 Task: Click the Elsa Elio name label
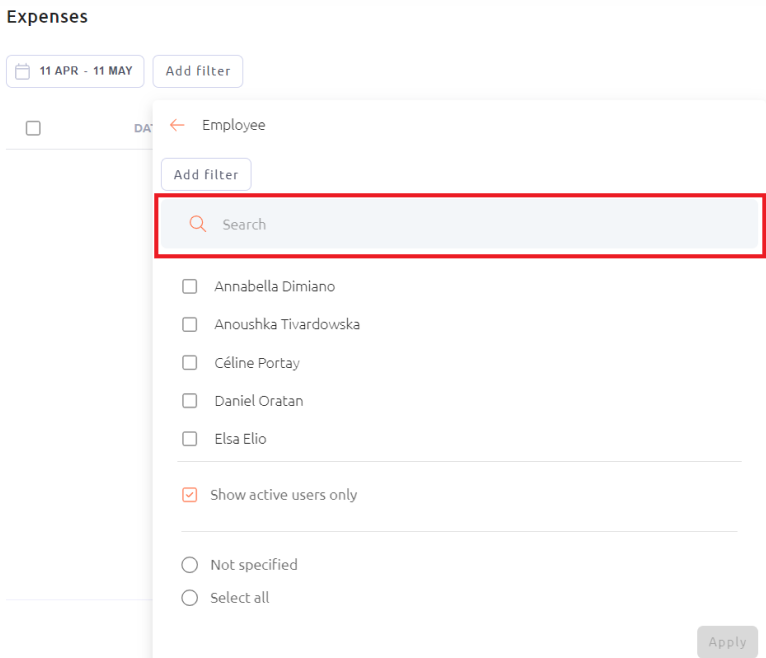[x=240, y=439]
